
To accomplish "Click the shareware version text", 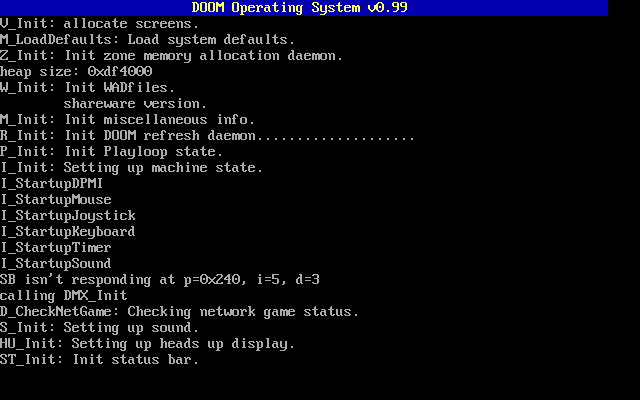I will pyautogui.click(x=135, y=103).
